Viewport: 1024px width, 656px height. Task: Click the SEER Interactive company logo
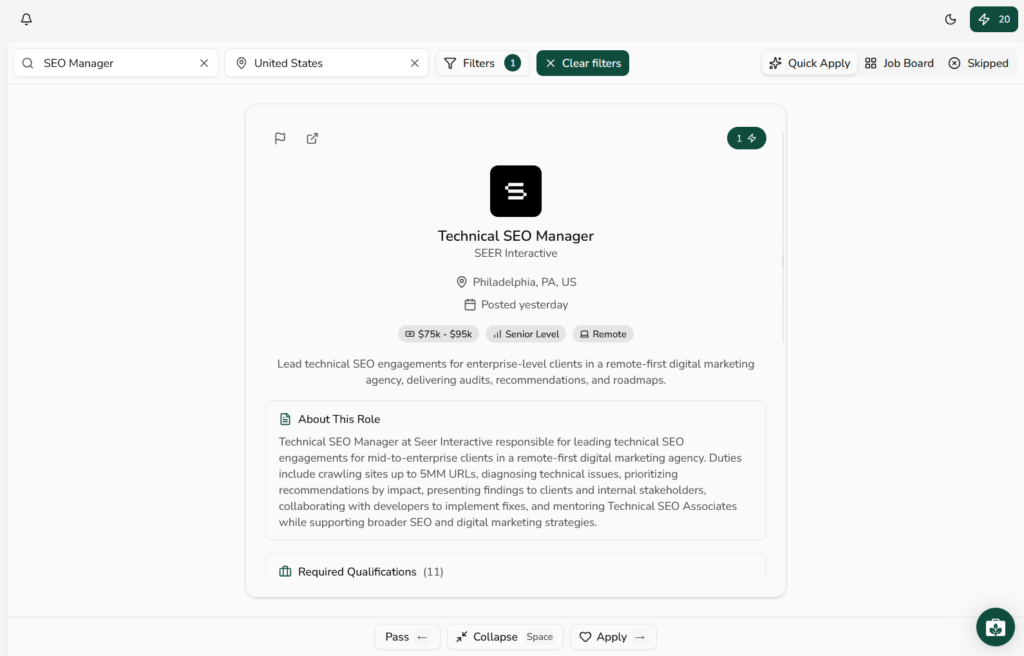[515, 191]
